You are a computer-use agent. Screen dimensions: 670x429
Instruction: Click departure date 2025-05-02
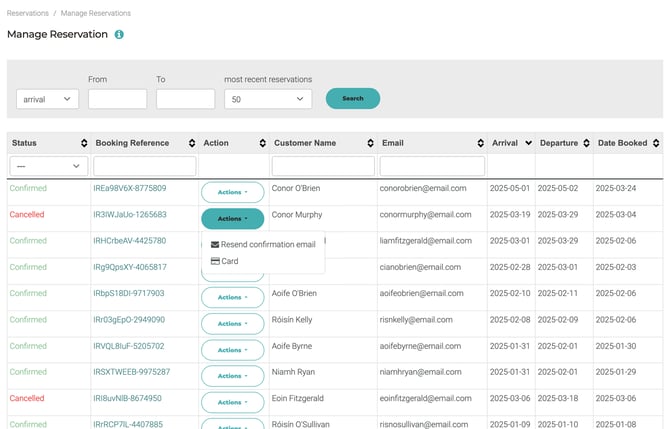pyautogui.click(x=558, y=188)
